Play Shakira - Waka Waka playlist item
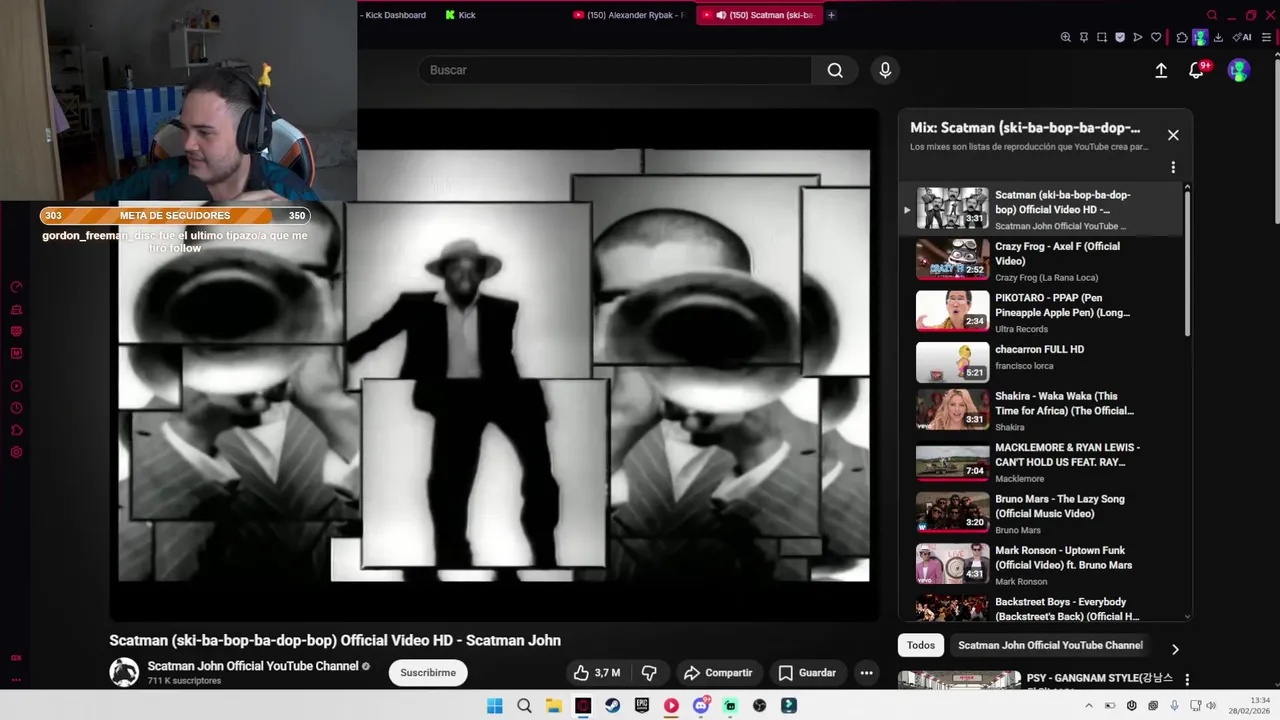 tap(1039, 410)
